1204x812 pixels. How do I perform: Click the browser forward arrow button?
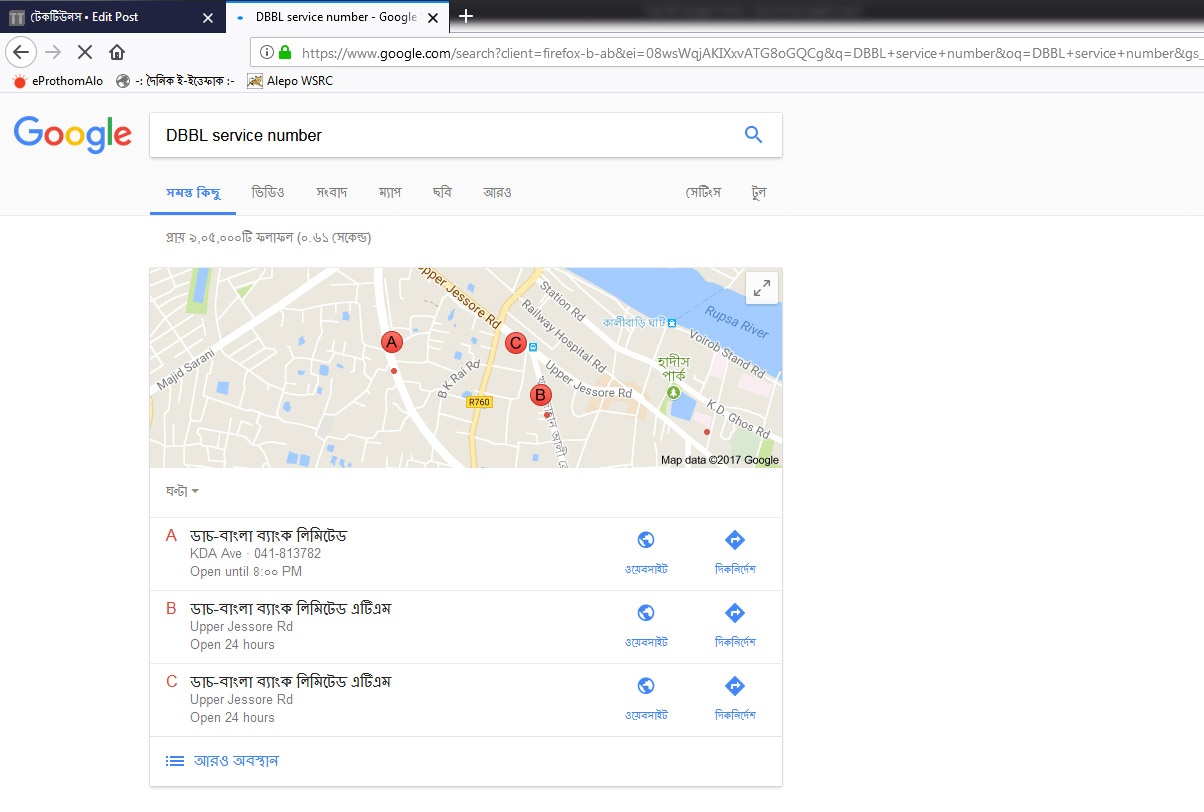(x=54, y=52)
